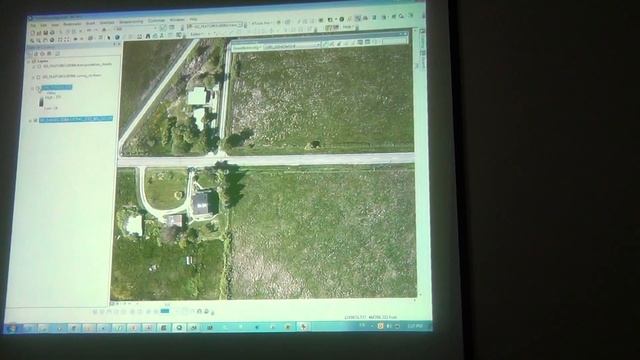Open the Help menu
640x360 pixels.
193,19
